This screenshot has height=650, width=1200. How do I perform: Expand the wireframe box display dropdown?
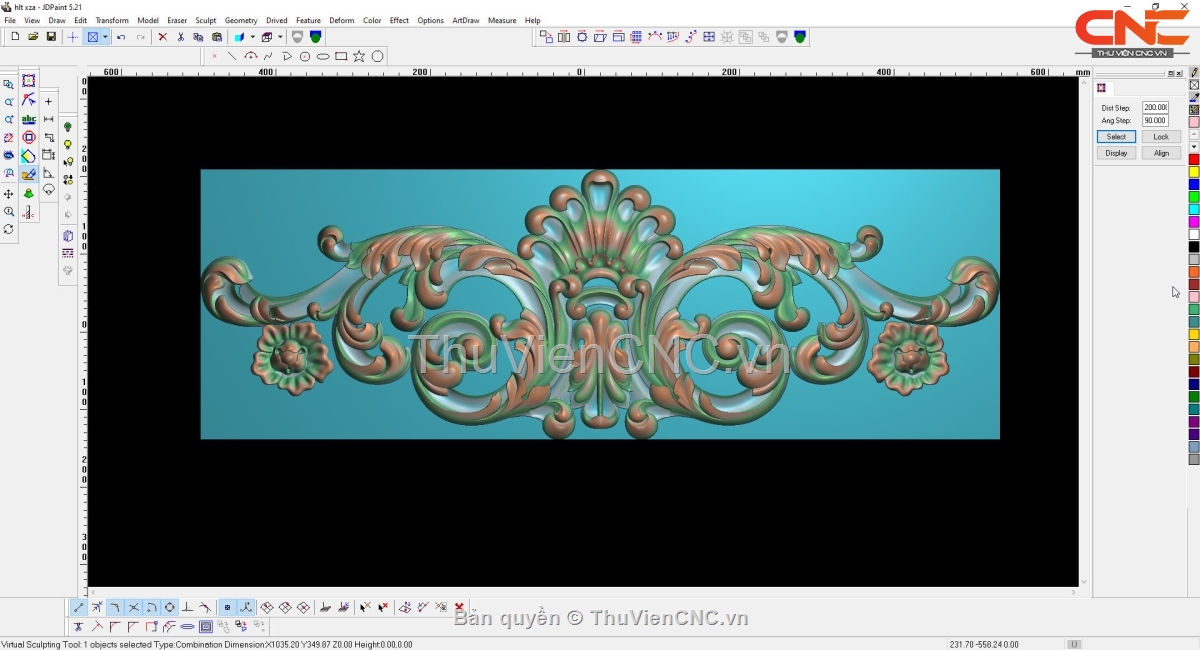tap(280, 37)
